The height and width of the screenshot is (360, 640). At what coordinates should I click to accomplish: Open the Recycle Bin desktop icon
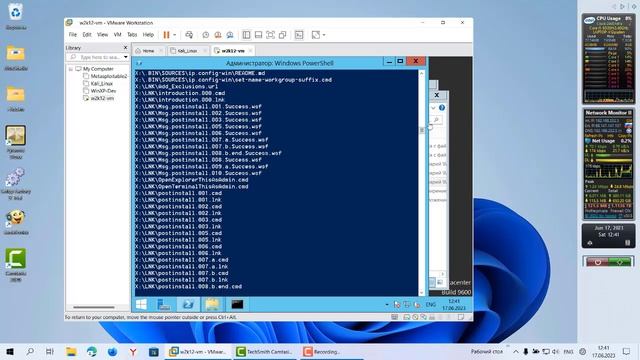point(16,17)
